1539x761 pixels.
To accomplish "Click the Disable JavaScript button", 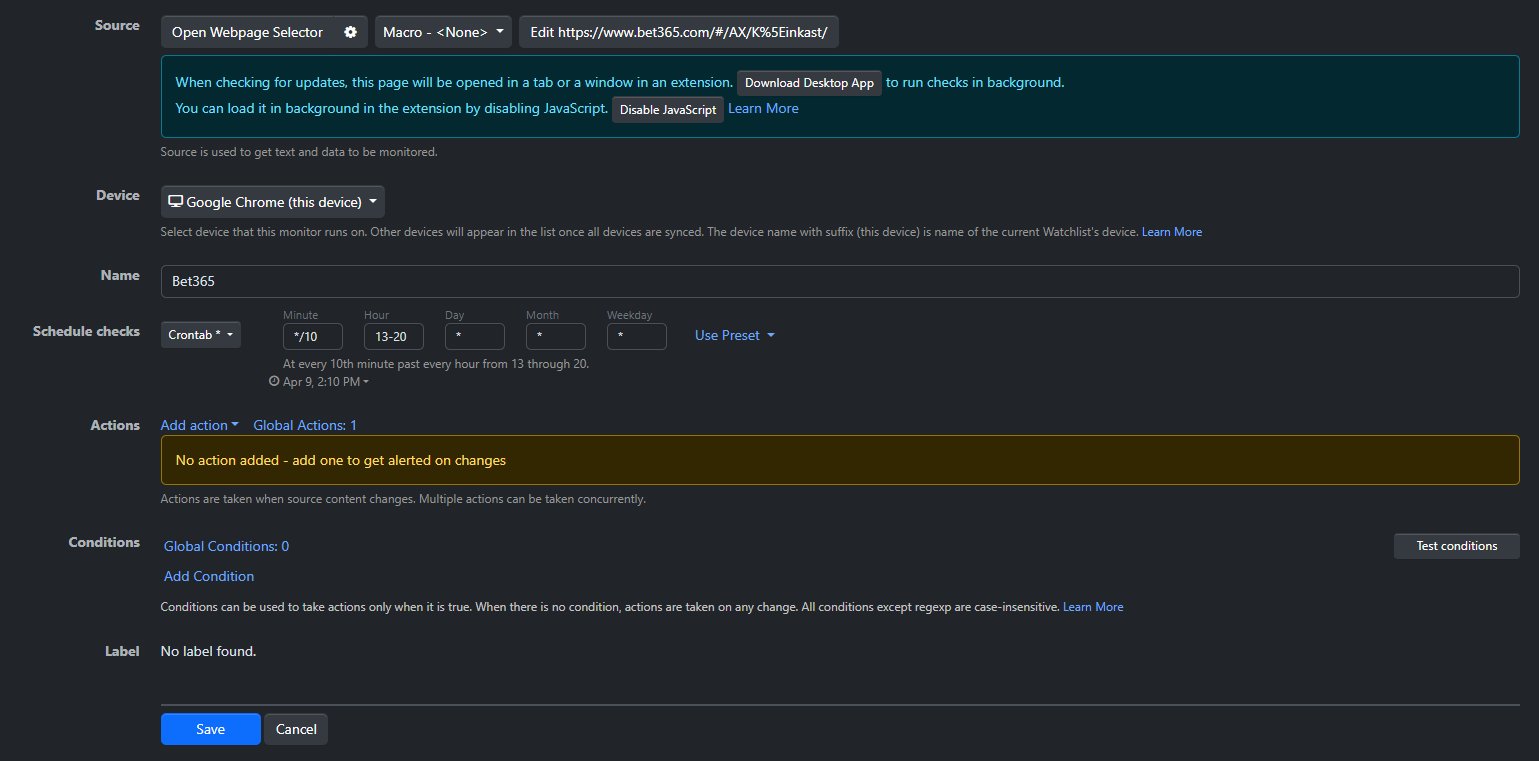I will click(x=667, y=110).
